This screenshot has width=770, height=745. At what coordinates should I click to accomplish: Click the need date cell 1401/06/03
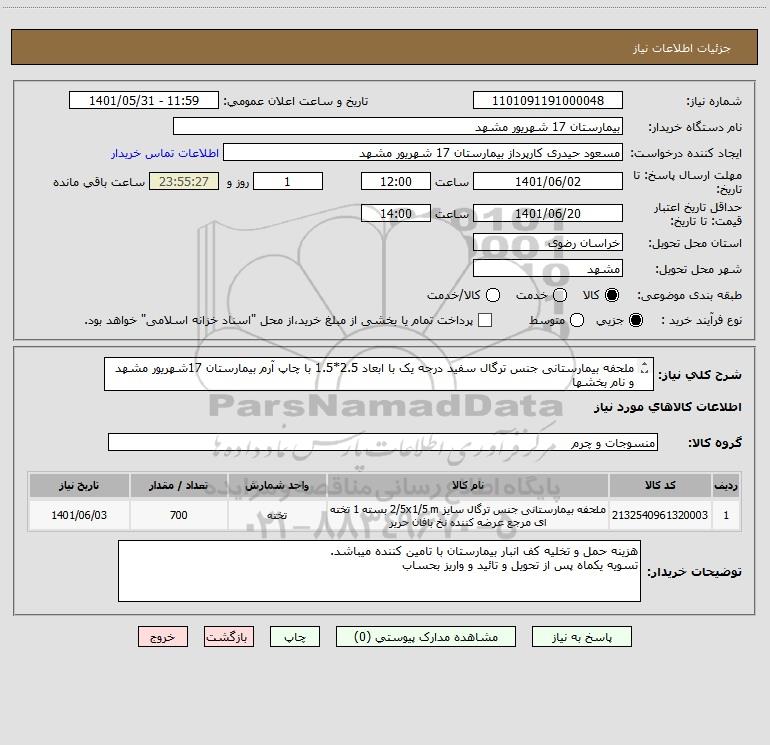point(79,515)
